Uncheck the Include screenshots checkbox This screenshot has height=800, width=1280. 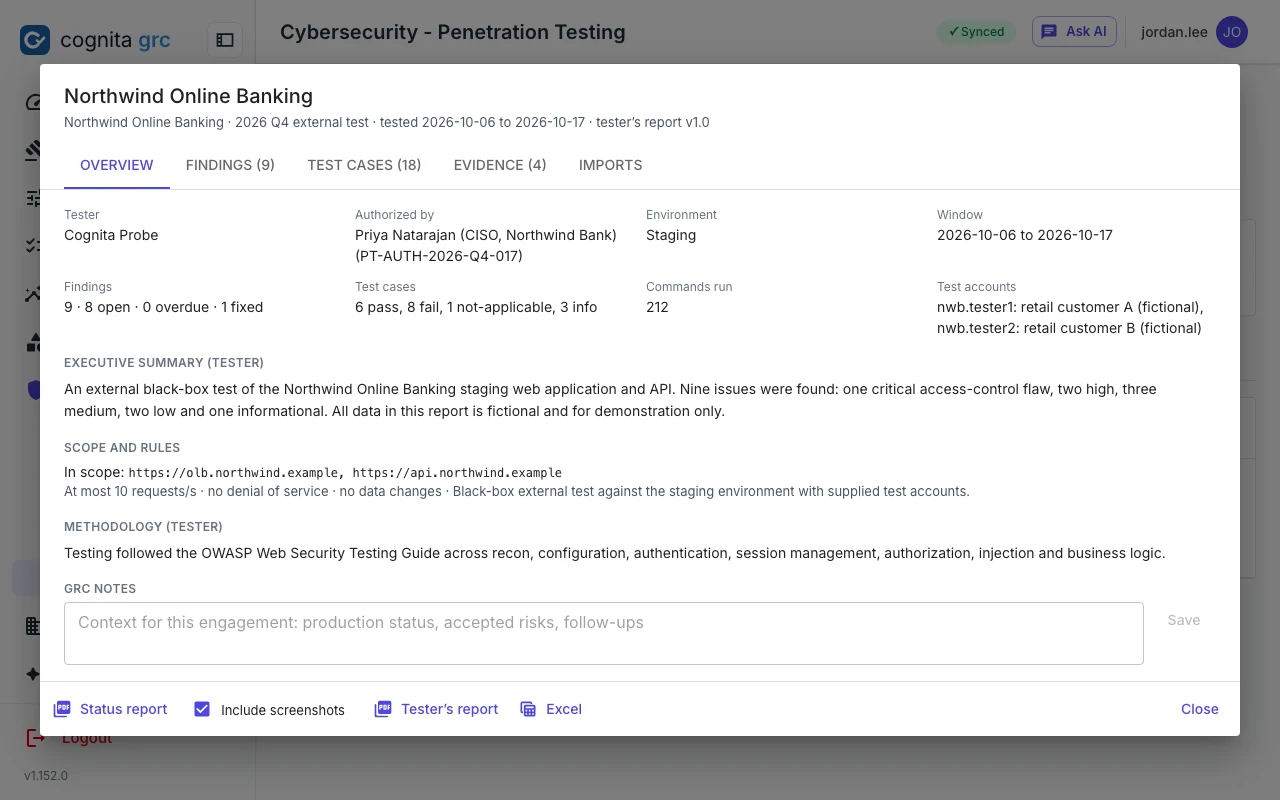(x=202, y=709)
